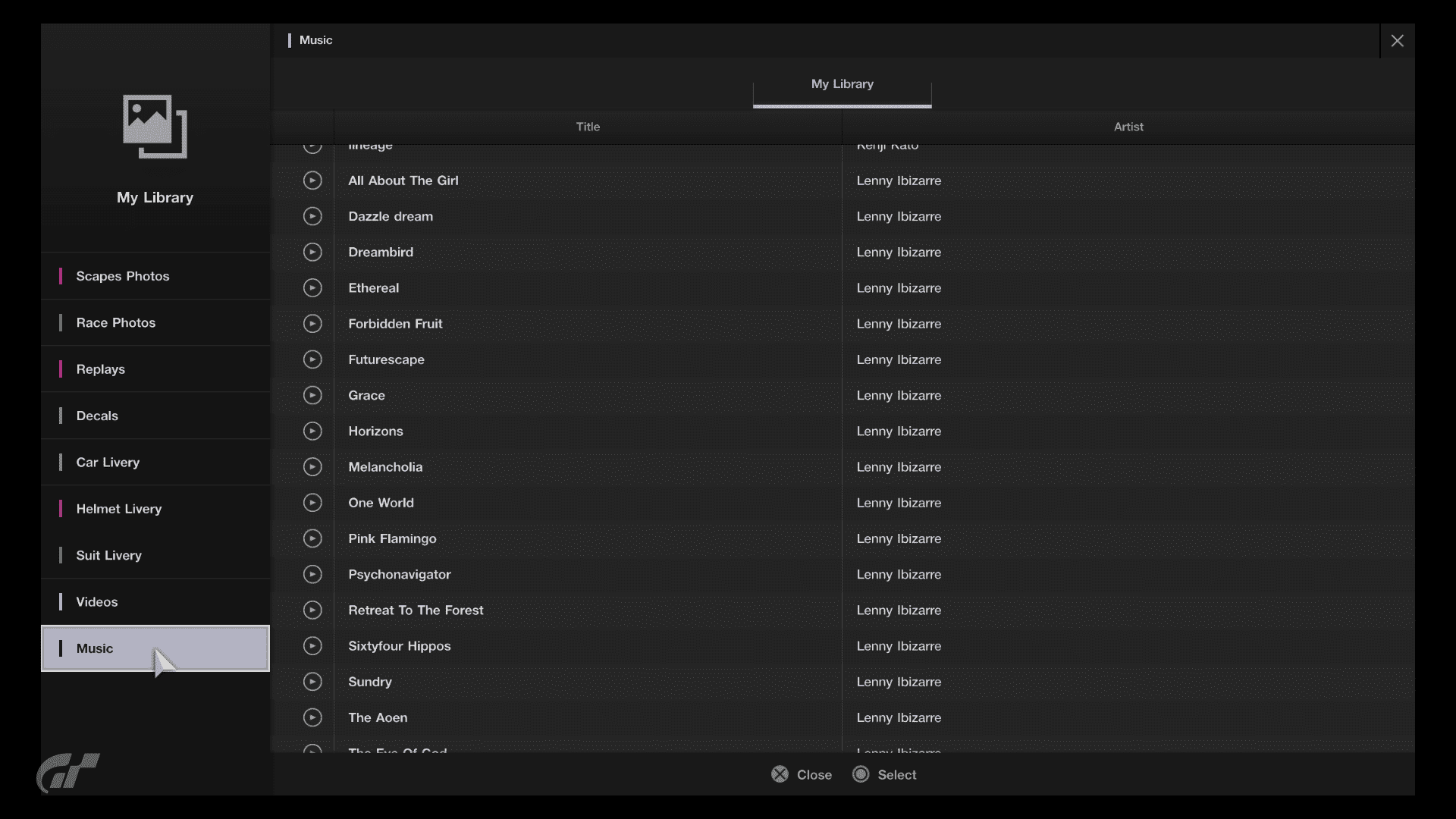
Task: Select the Pink Flamingo track title
Action: (x=392, y=538)
